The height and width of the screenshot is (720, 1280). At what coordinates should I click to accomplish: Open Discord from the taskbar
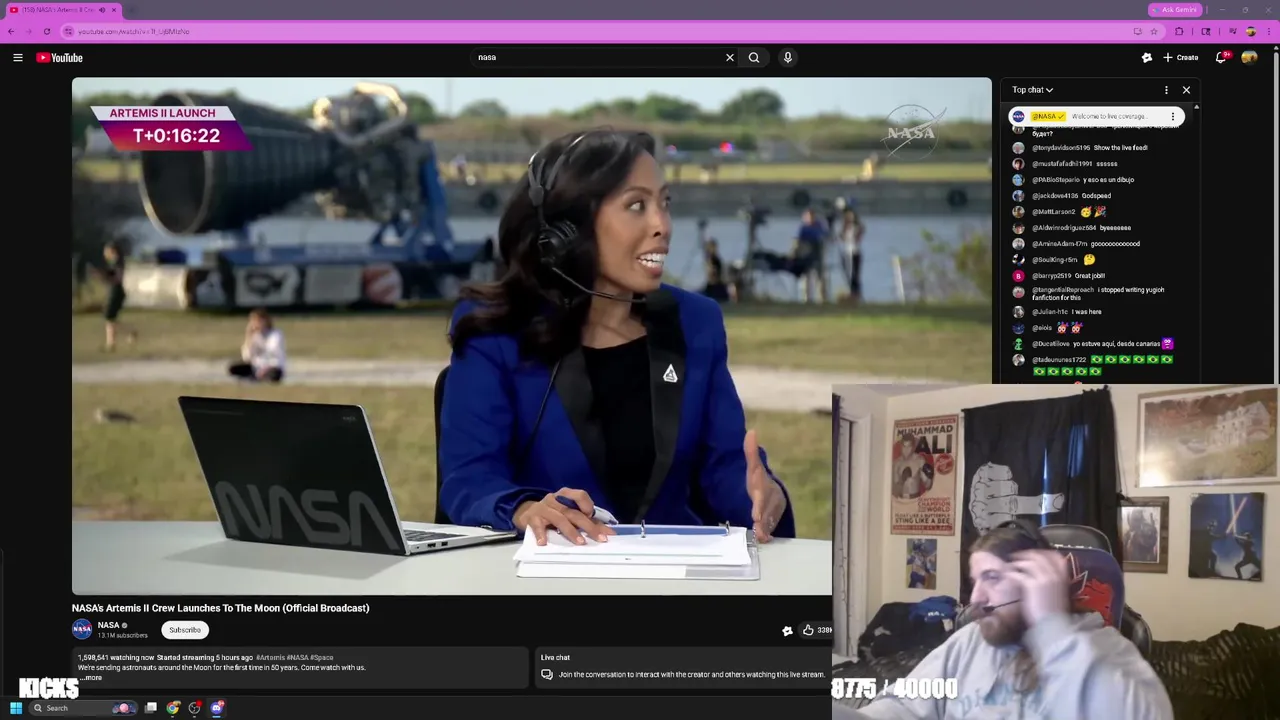(x=217, y=708)
